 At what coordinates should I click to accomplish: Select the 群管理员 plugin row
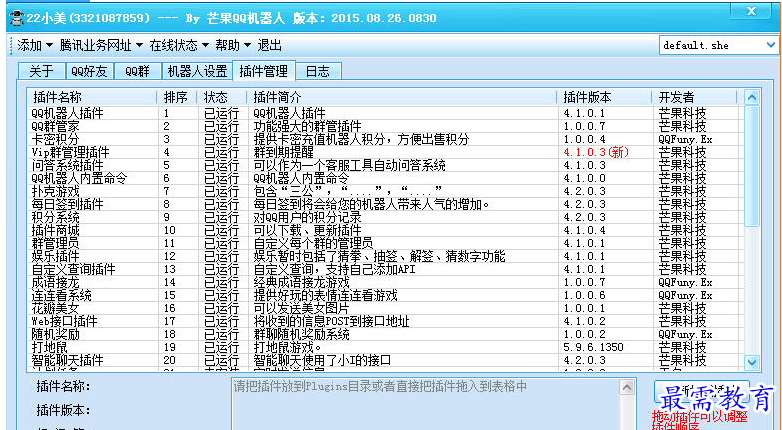click(383, 243)
